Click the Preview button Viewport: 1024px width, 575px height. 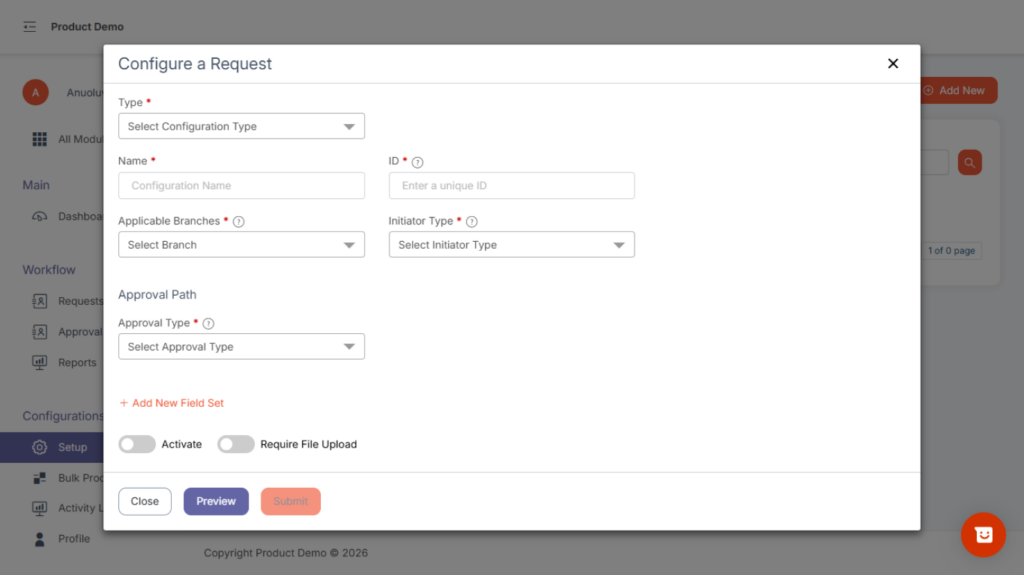point(216,501)
